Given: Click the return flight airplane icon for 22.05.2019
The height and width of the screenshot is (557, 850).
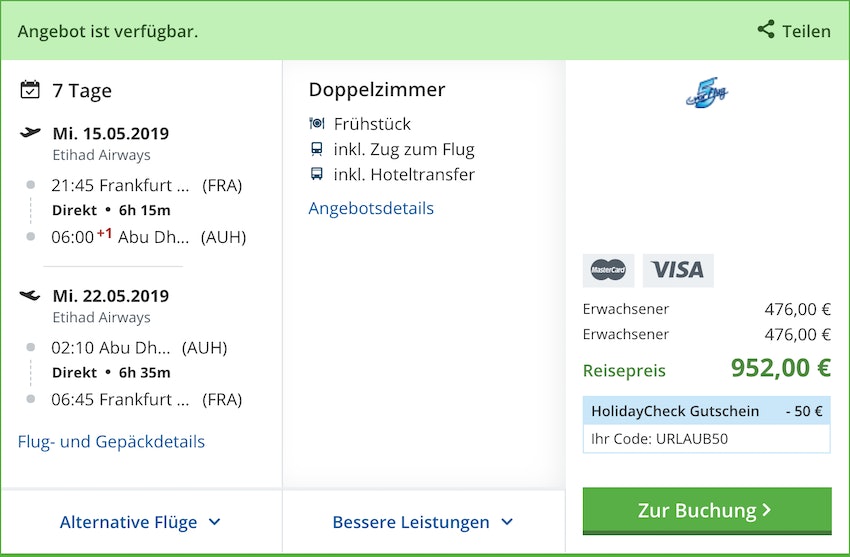Looking at the screenshot, I should pyautogui.click(x=30, y=295).
